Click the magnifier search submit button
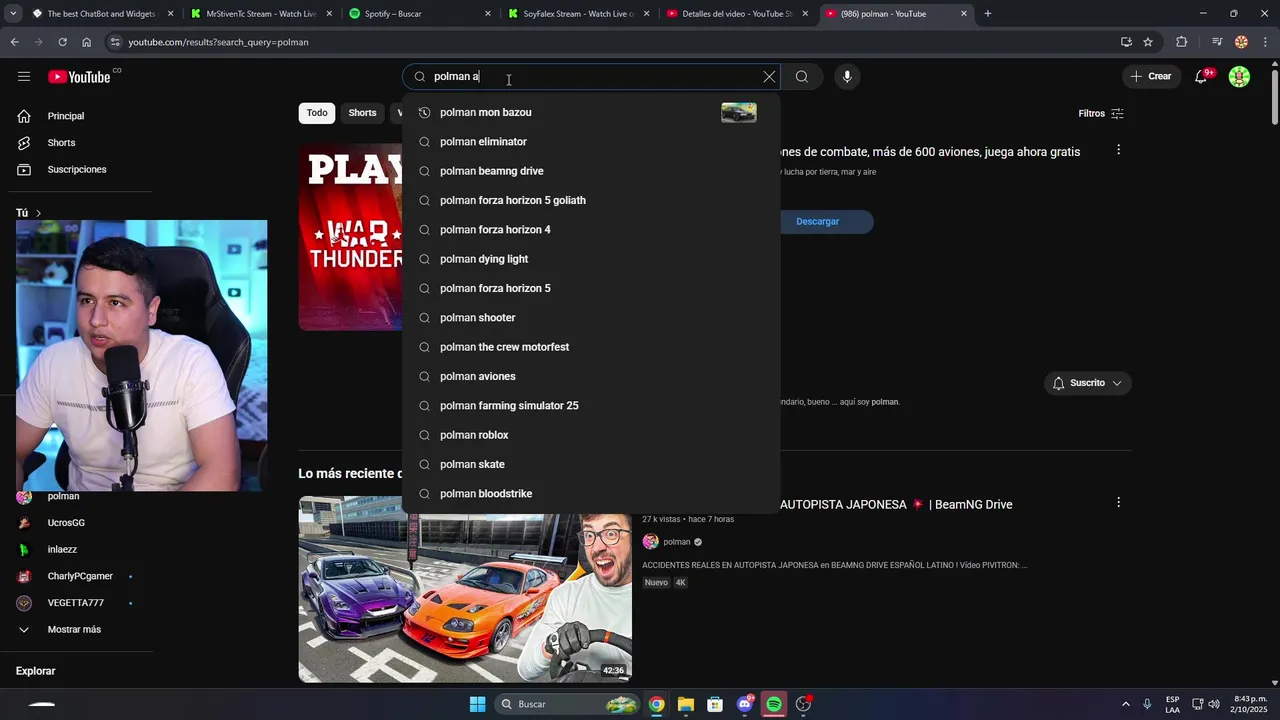The height and width of the screenshot is (720, 1280). pos(802,77)
